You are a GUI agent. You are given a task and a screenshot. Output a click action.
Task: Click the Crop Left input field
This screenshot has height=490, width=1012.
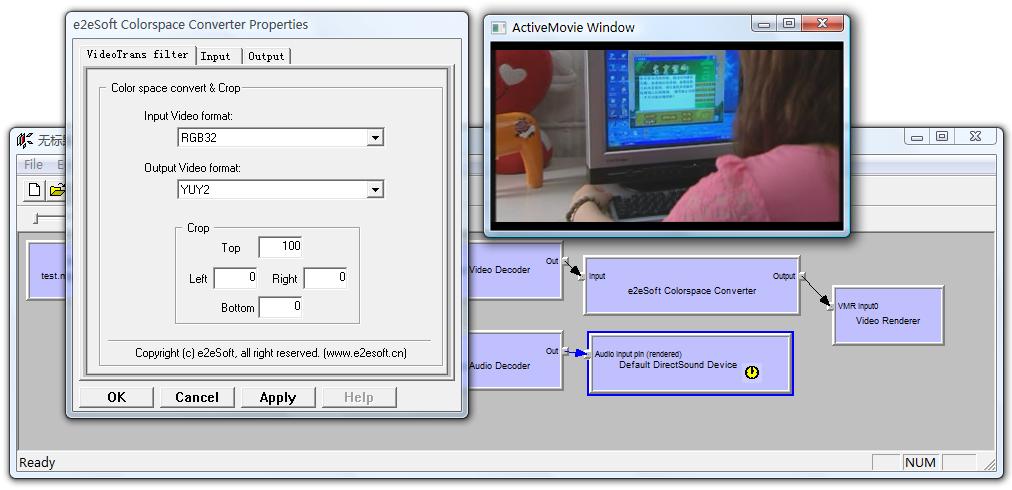click(x=235, y=278)
